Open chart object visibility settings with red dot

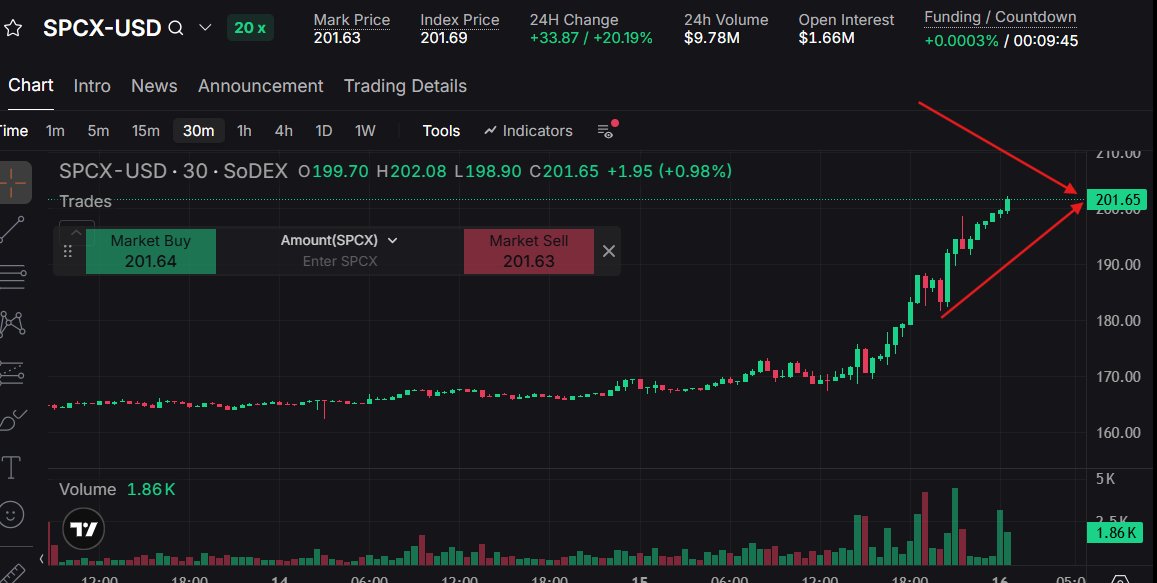point(606,131)
